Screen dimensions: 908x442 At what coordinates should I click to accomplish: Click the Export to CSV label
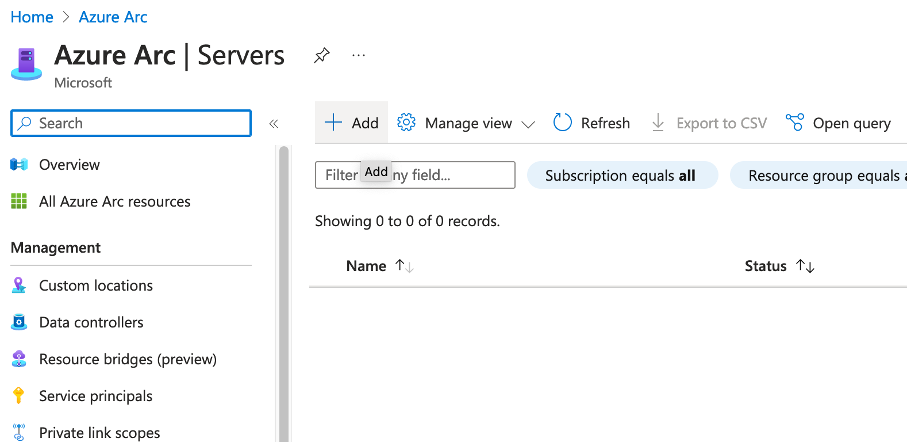point(722,123)
